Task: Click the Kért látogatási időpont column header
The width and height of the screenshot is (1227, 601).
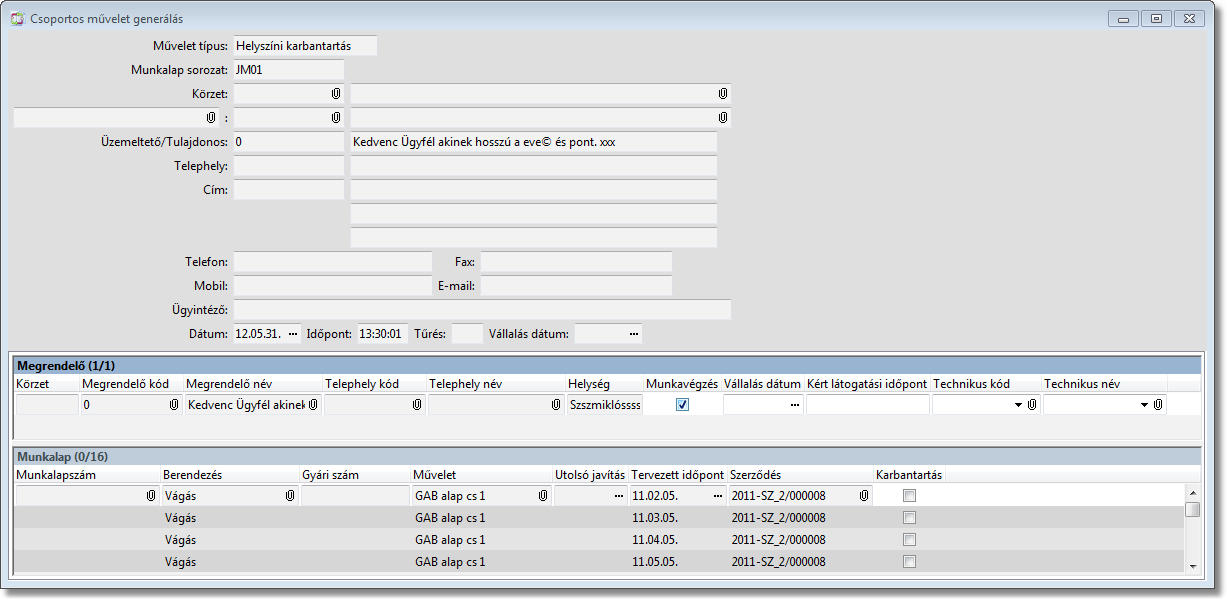Action: (x=867, y=384)
